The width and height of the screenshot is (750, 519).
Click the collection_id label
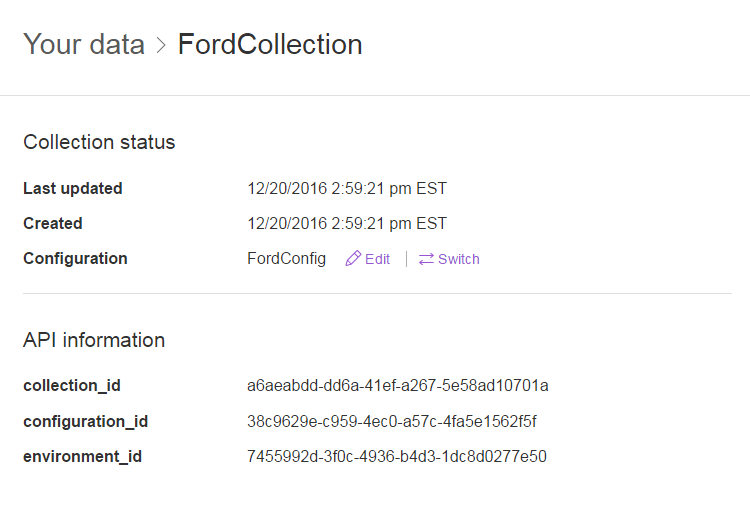click(x=72, y=386)
